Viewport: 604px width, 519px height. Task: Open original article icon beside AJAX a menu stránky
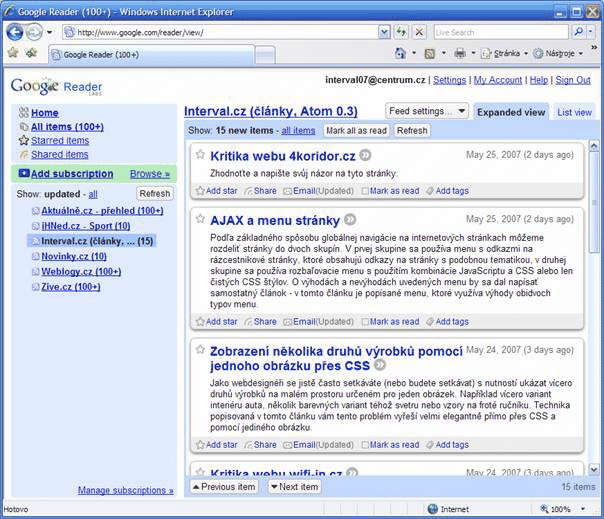tap(350, 220)
